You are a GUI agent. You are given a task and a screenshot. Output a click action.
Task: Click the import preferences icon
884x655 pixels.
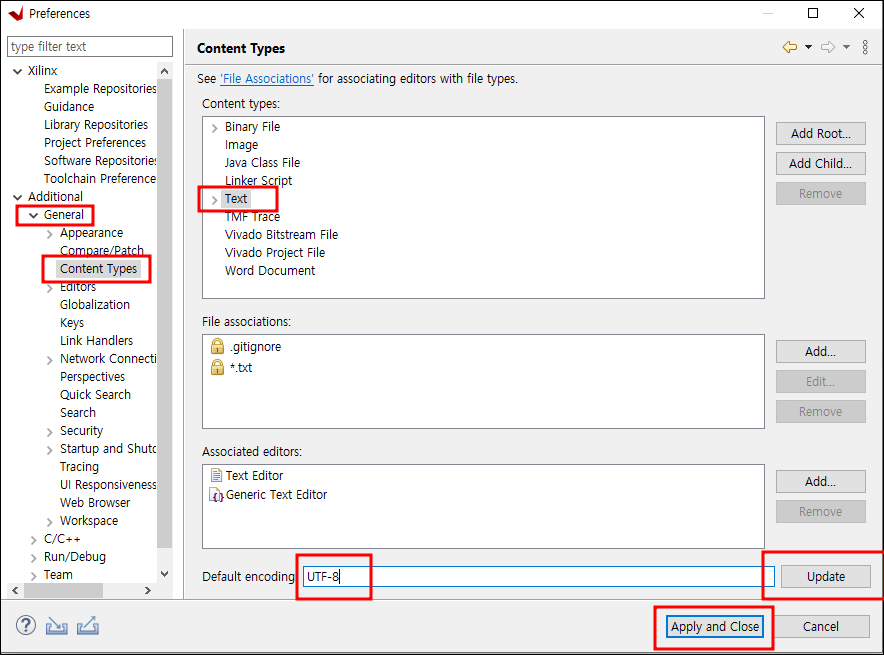(56, 626)
